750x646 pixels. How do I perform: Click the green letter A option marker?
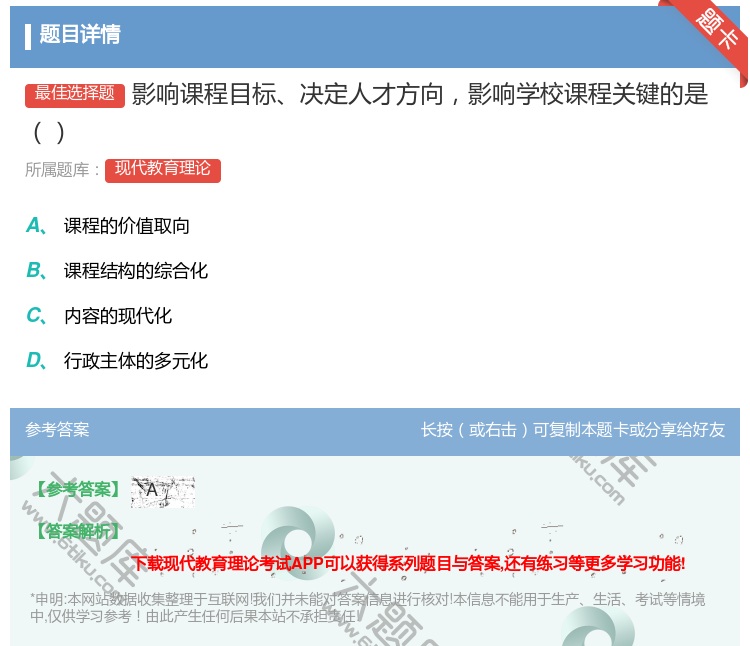tap(36, 225)
